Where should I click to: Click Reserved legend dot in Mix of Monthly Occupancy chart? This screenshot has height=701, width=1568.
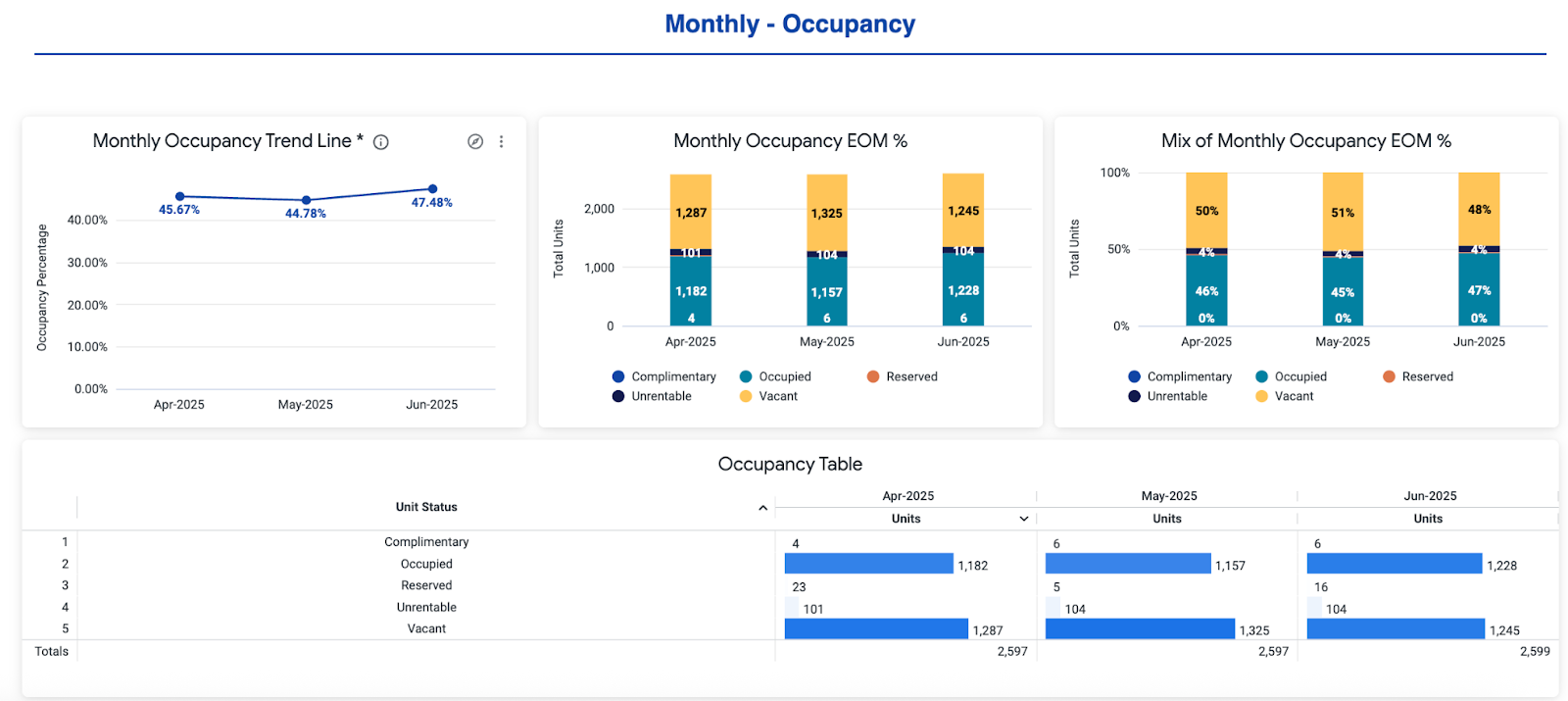[1389, 376]
